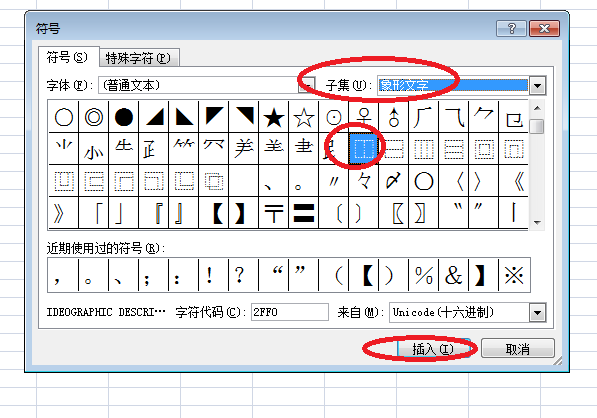Select the highlighted ideographic description character
This screenshot has width=597, height=418.
[x=364, y=149]
